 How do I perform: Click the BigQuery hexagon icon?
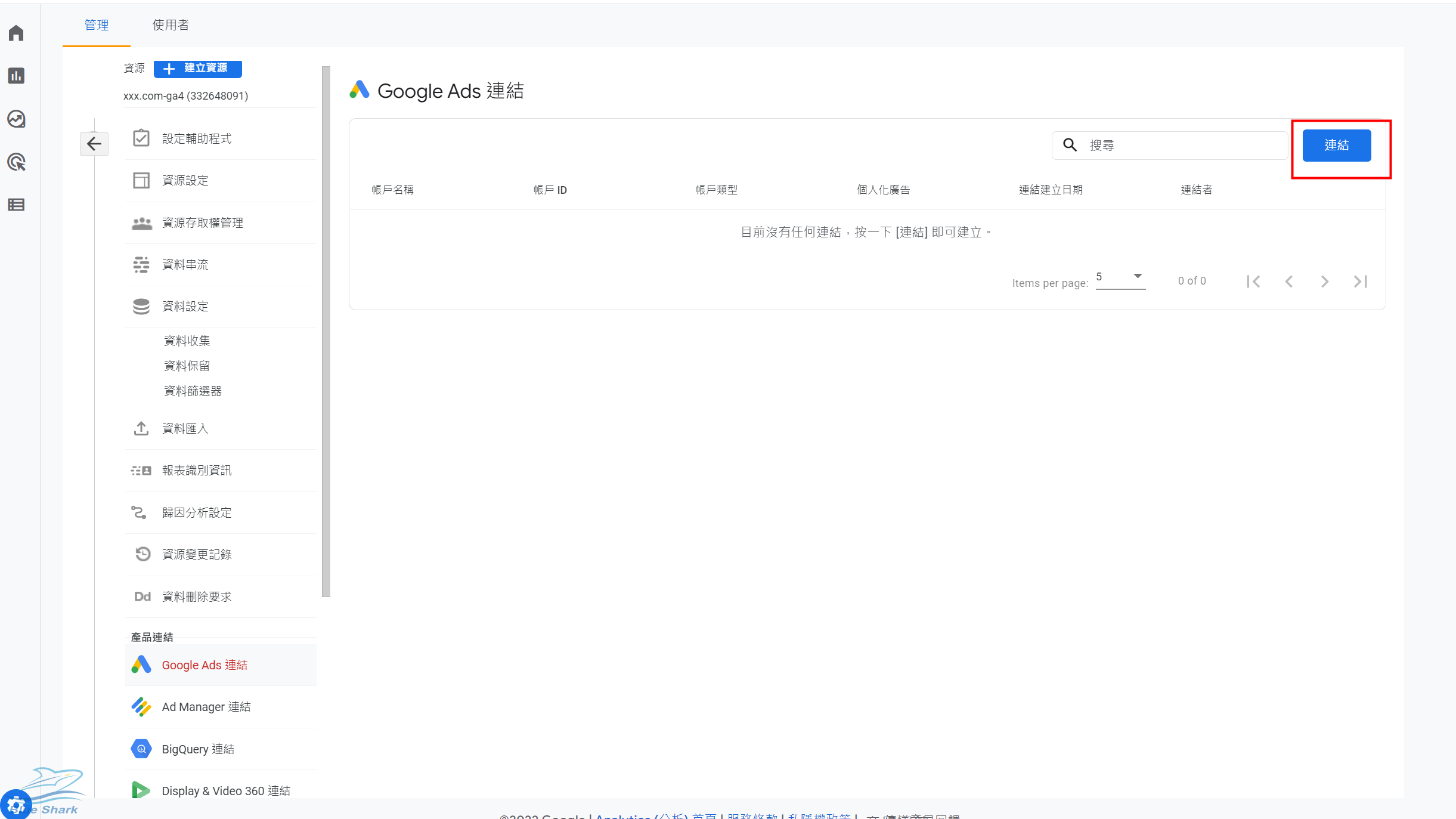(141, 749)
